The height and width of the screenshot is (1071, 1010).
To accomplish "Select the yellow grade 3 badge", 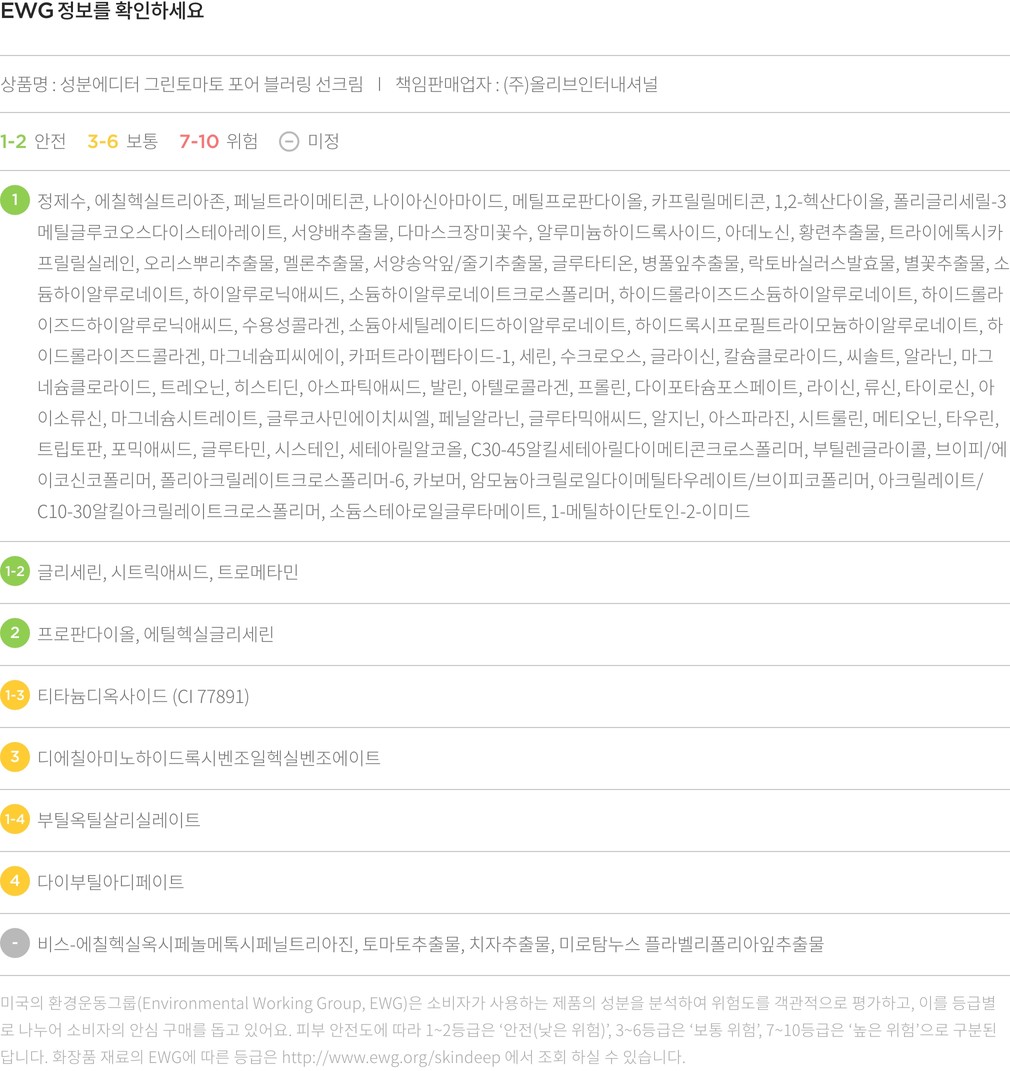I will 15,758.
